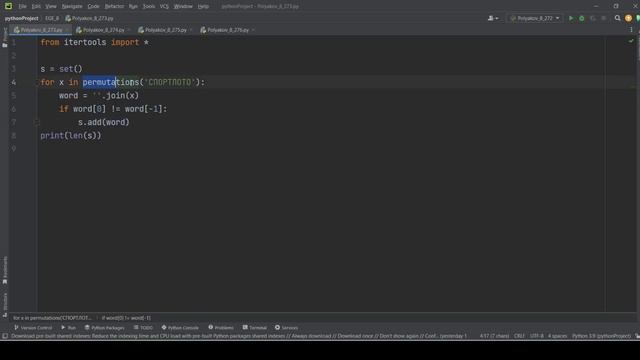
Task: Open the run configuration dropdown Polyakov_8_272
Action: (x=535, y=18)
